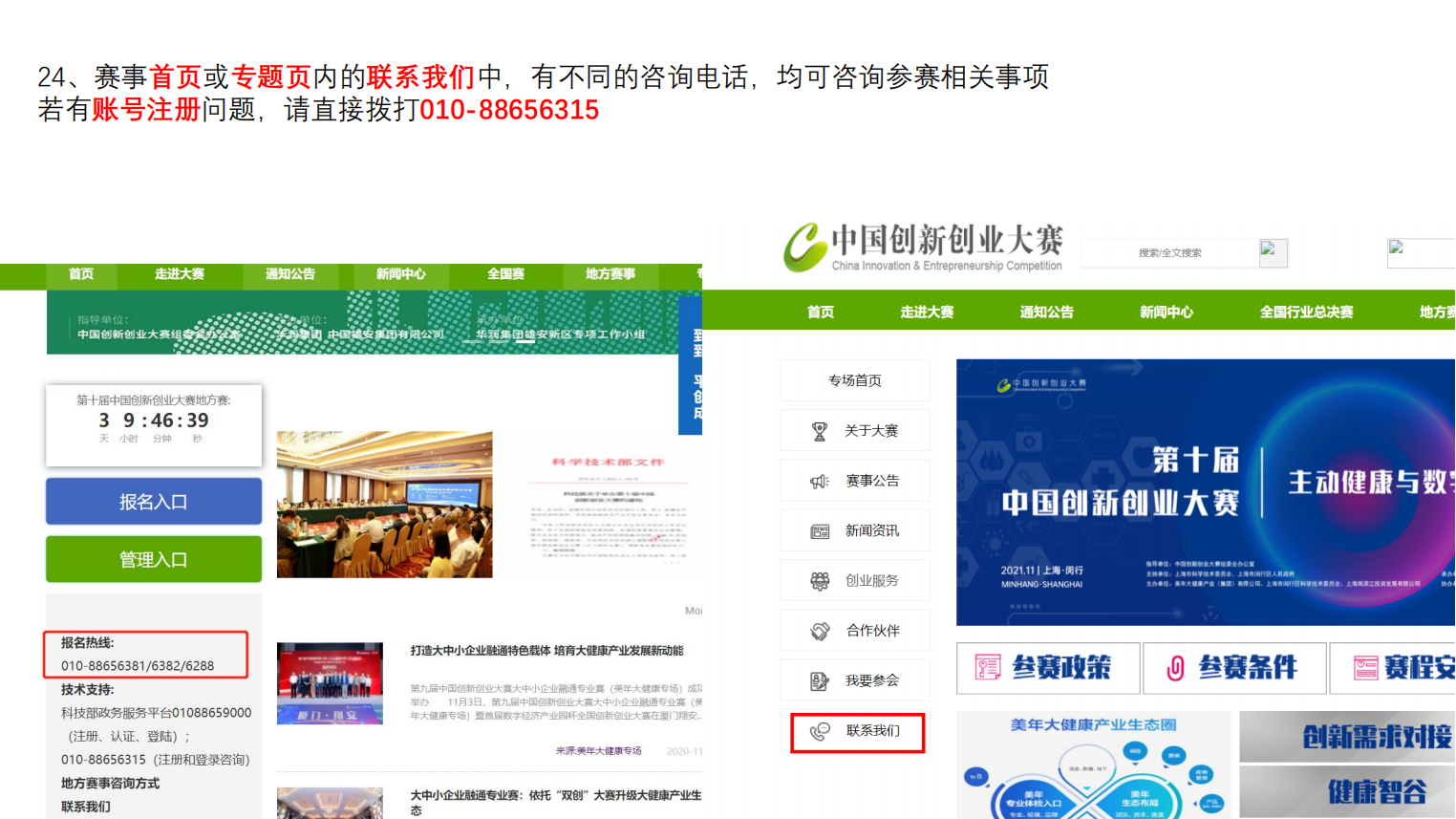Click the news photo beside 打造大中小企业融通 article
1456x819 pixels.
click(330, 683)
